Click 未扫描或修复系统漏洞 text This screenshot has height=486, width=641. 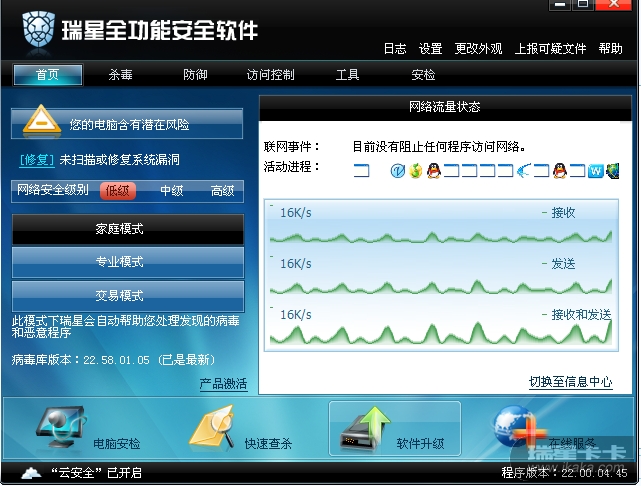(x=119, y=159)
